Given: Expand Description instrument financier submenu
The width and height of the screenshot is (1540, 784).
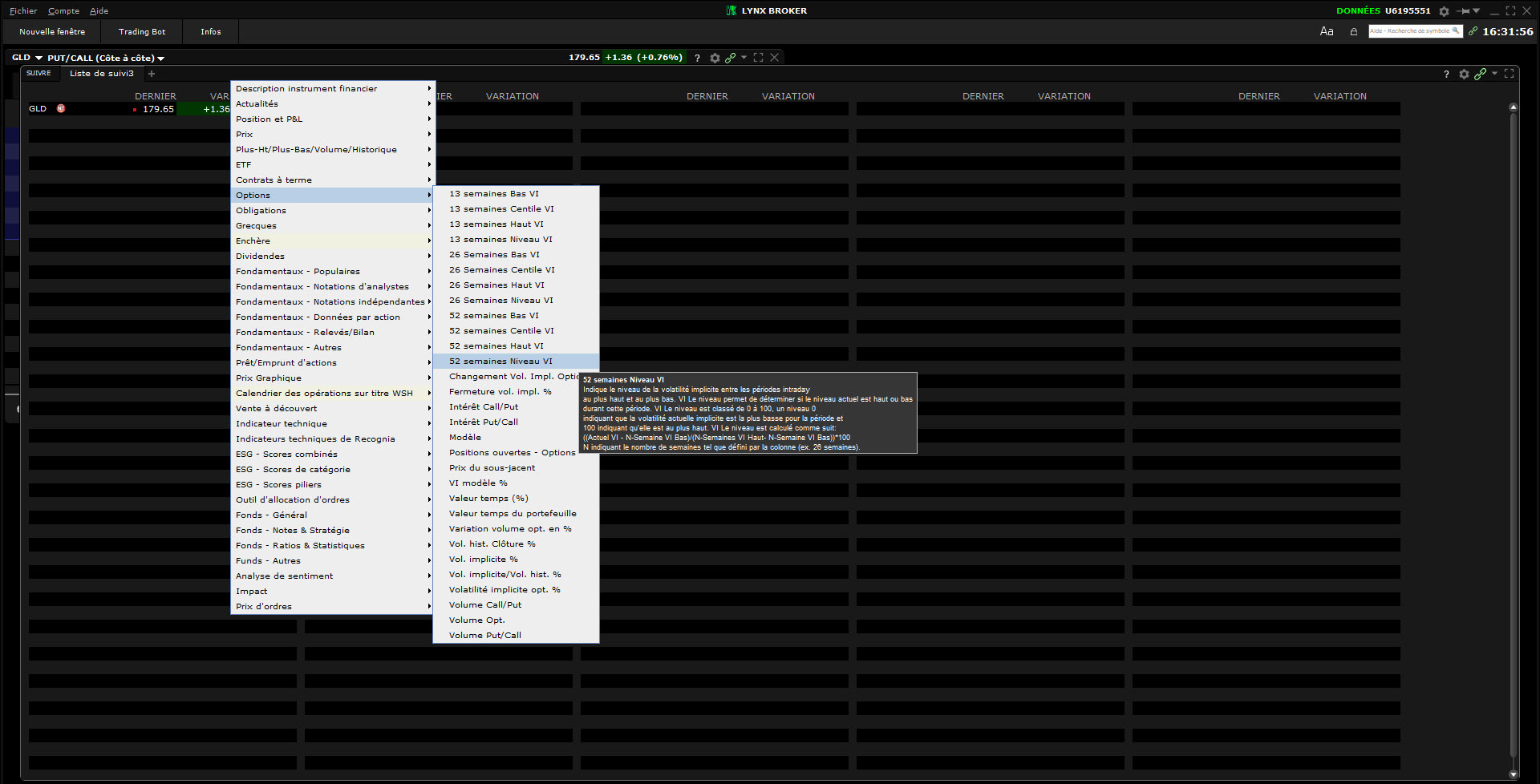Looking at the screenshot, I should point(331,89).
